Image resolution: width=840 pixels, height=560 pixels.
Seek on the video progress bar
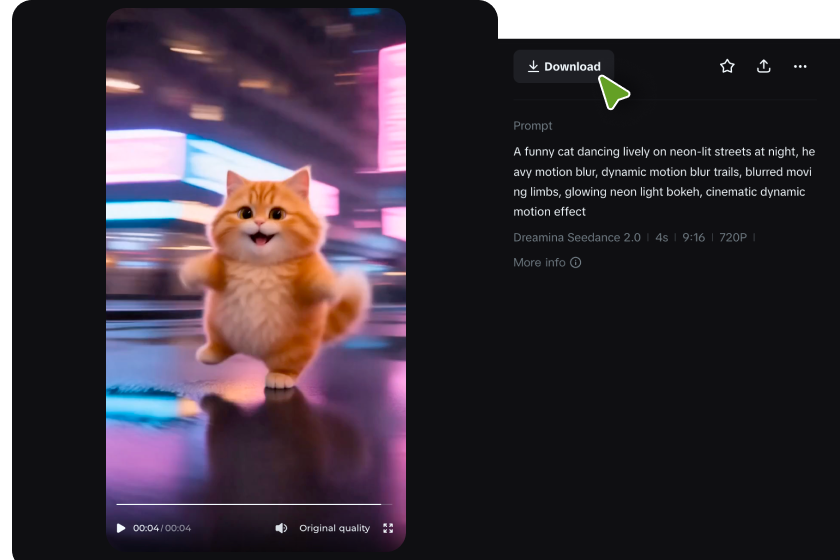tap(254, 504)
